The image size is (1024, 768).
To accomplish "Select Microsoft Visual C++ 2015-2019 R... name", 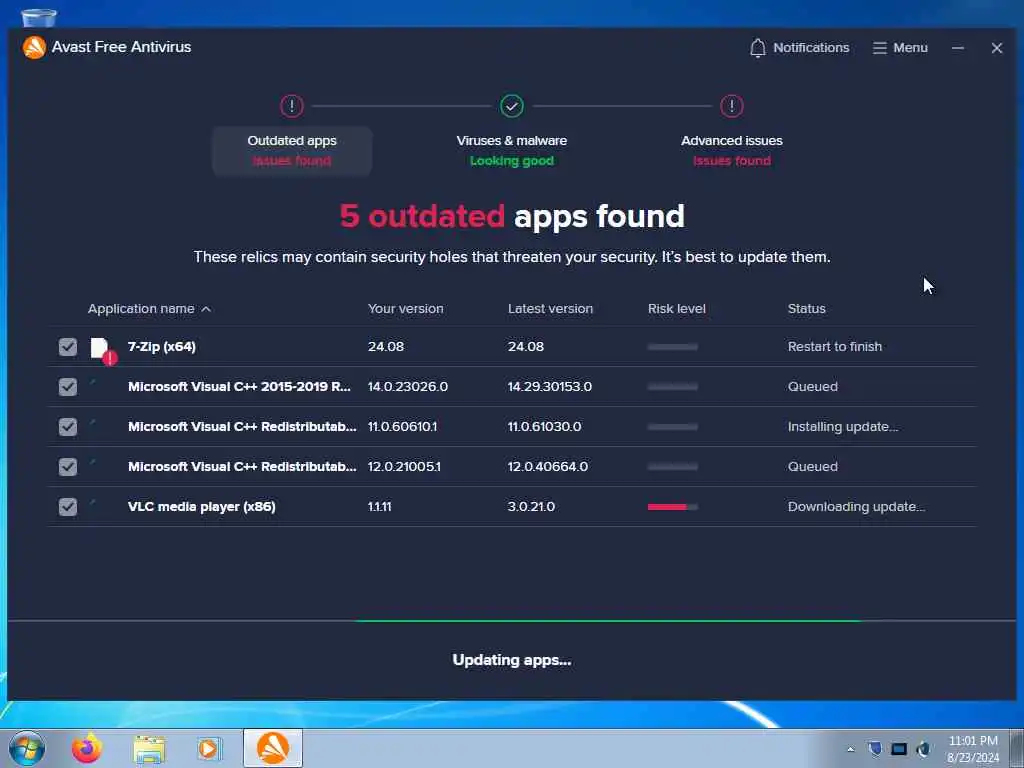I will (239, 387).
